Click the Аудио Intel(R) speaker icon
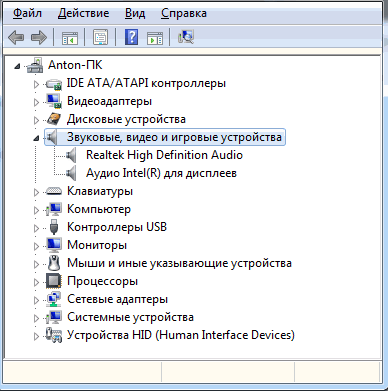Image resolution: width=388 pixels, height=391 pixels. [70, 173]
